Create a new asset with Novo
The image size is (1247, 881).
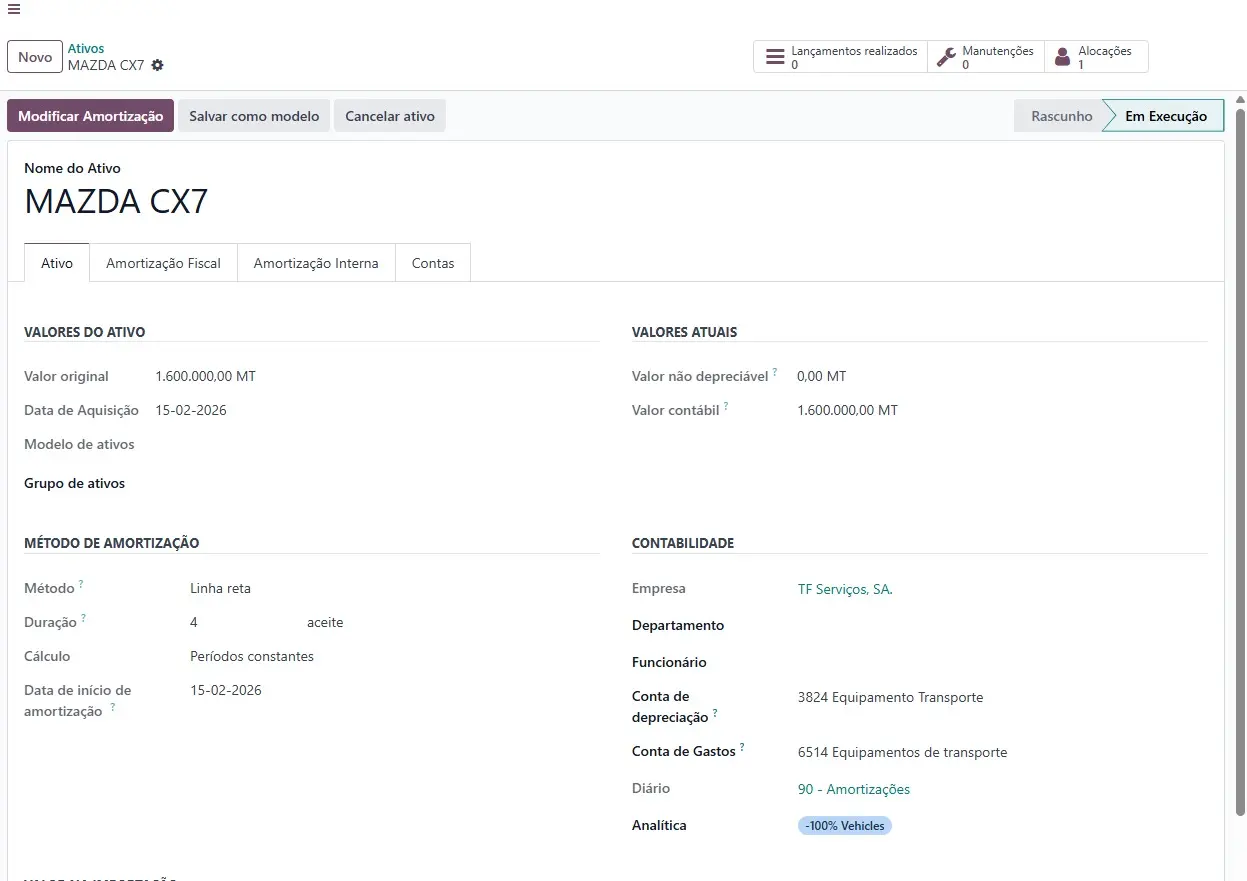click(x=35, y=57)
